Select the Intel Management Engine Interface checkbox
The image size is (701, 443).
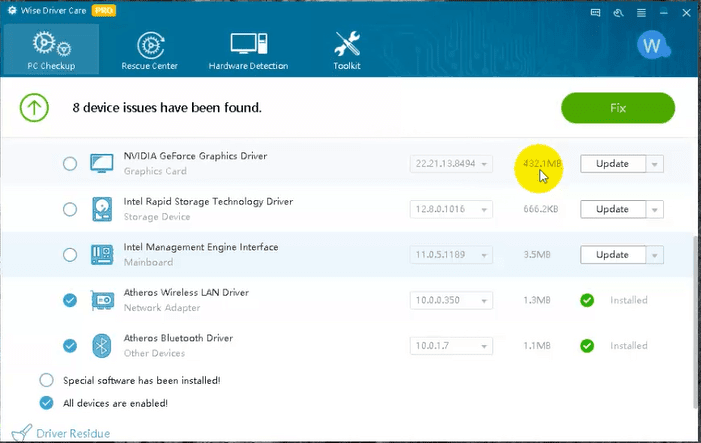(70, 255)
